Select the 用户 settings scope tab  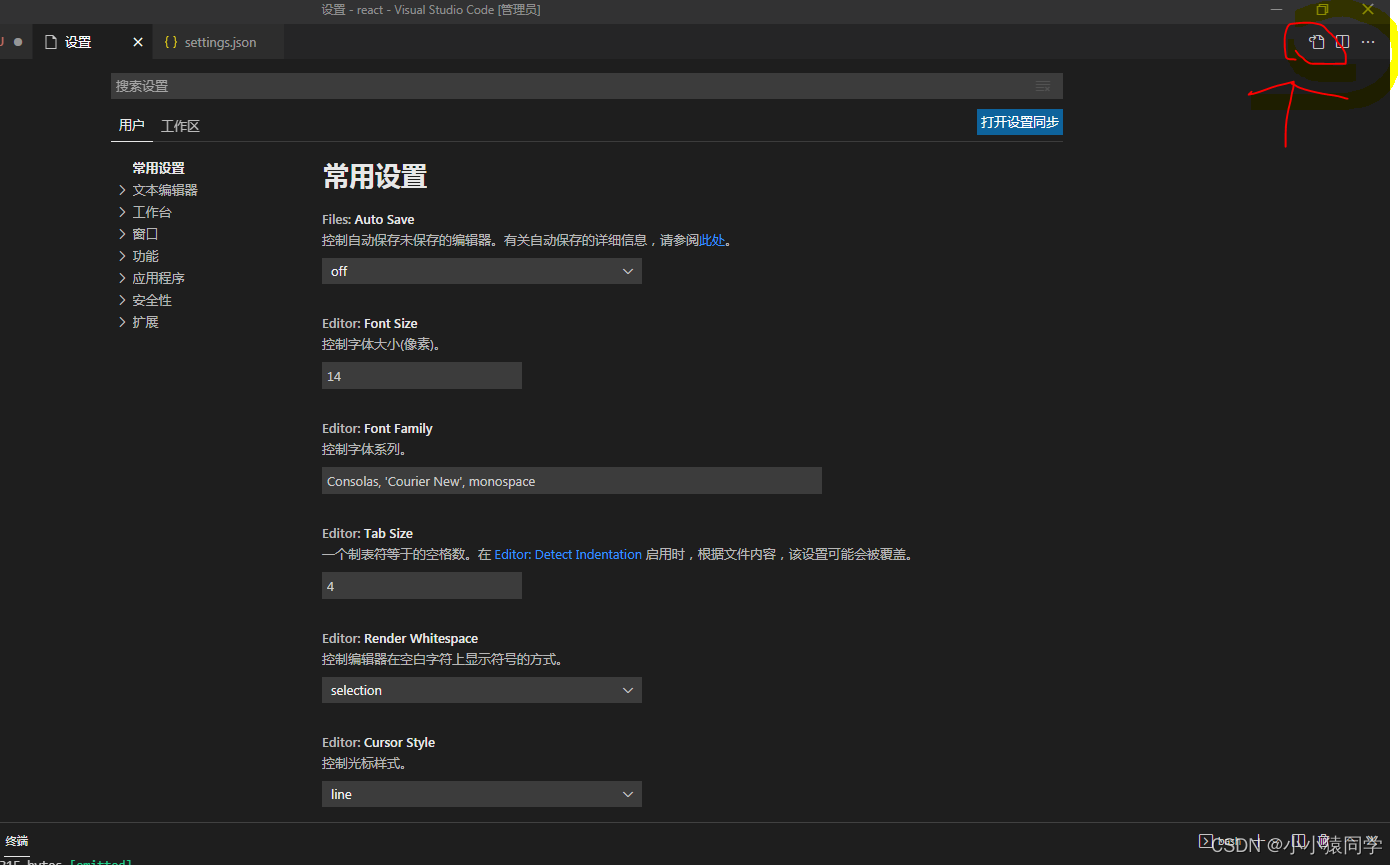pyautogui.click(x=131, y=125)
